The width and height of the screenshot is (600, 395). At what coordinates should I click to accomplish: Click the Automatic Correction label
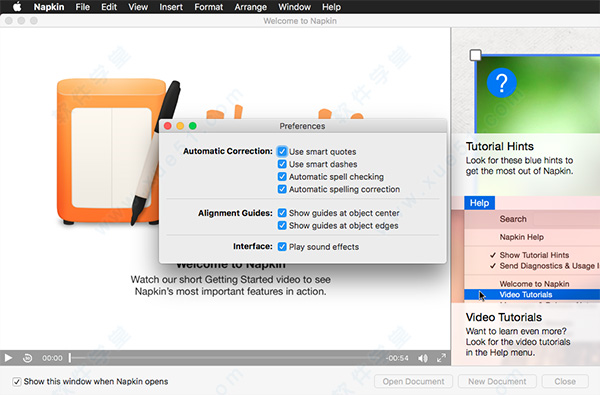pyautogui.click(x=228, y=151)
